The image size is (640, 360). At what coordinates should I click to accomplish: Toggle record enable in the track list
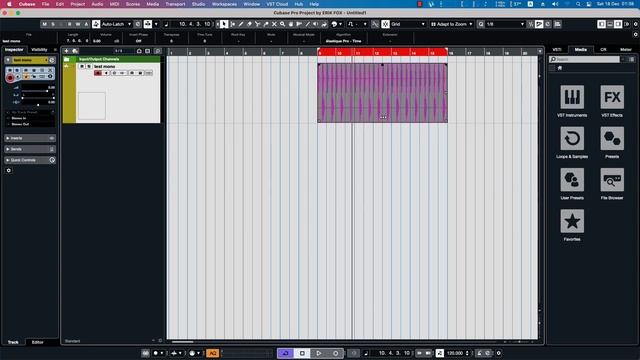[x=98, y=73]
